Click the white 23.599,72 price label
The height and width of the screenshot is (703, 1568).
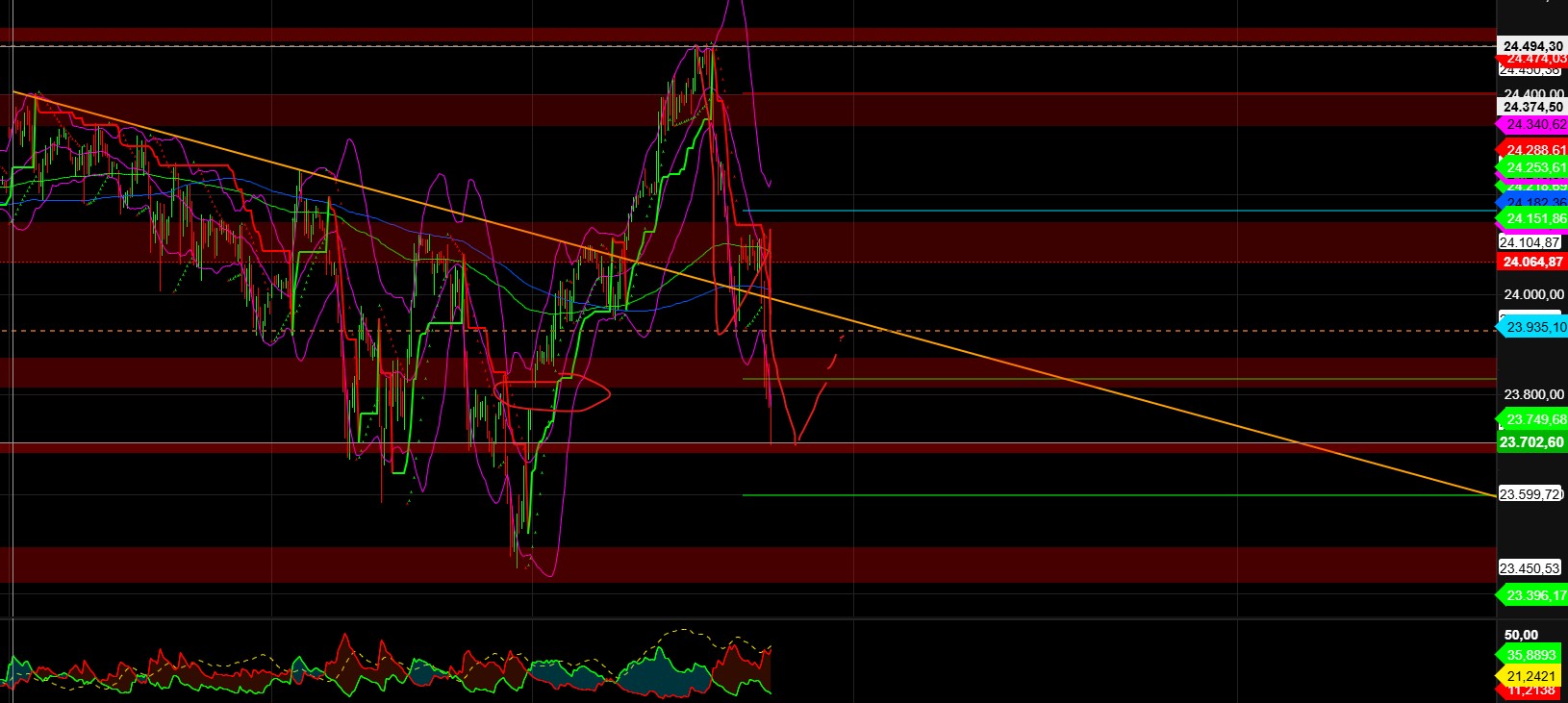click(1530, 494)
